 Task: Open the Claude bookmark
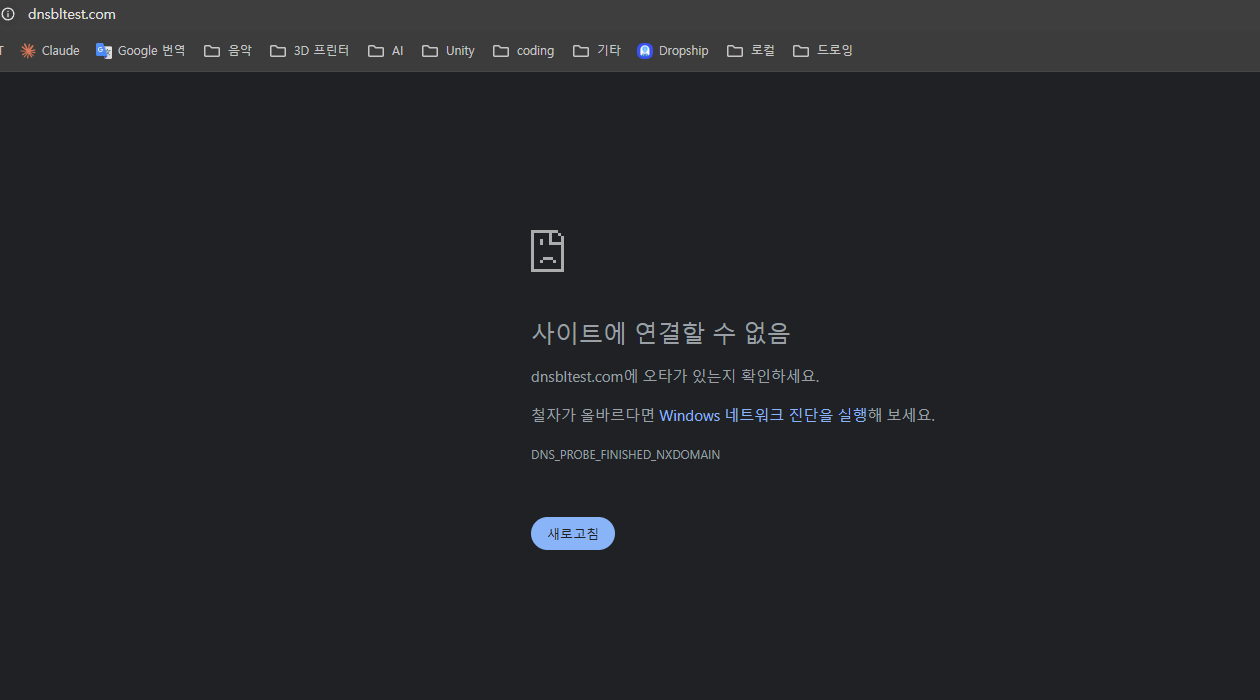(x=50, y=51)
